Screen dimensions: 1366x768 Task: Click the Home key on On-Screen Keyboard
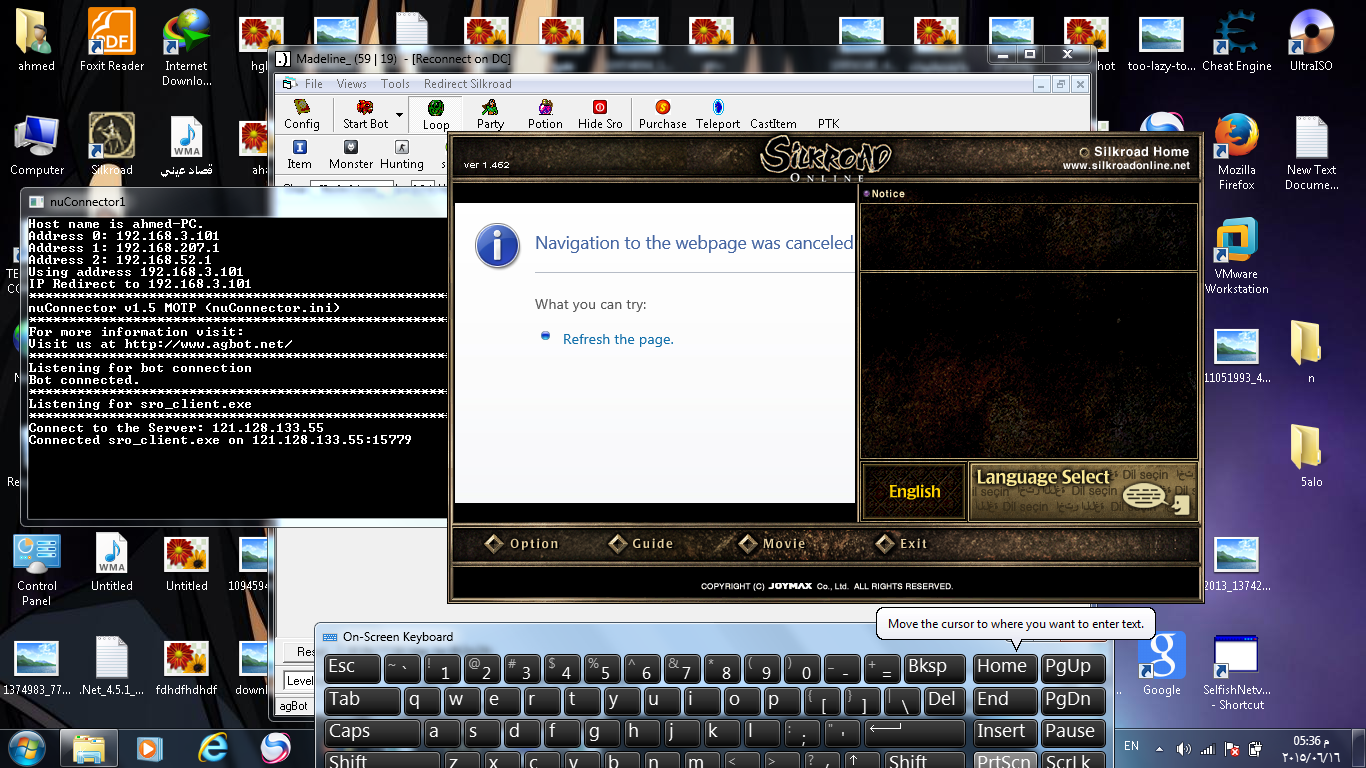(x=1005, y=668)
